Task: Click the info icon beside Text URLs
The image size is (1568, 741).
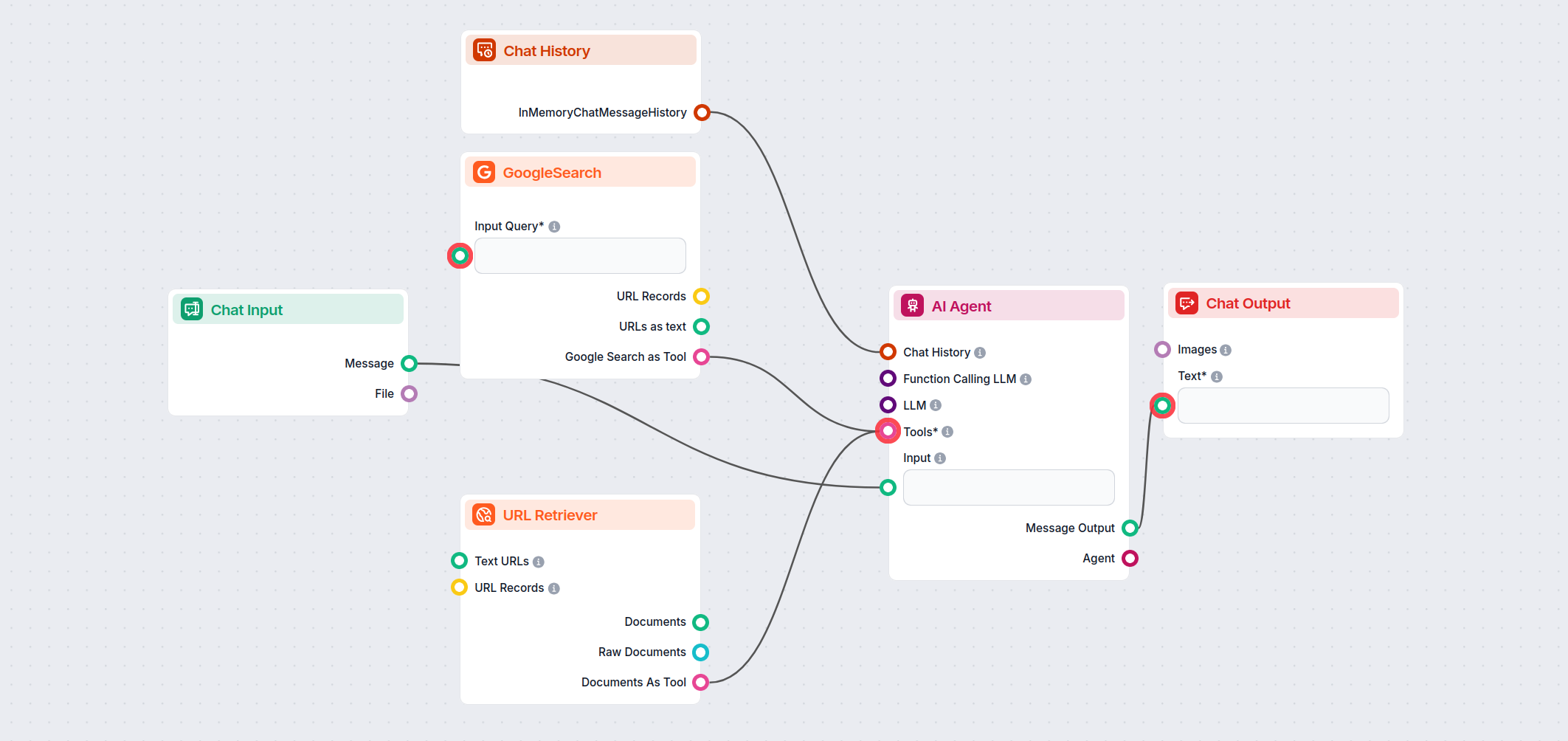Action: (x=539, y=561)
